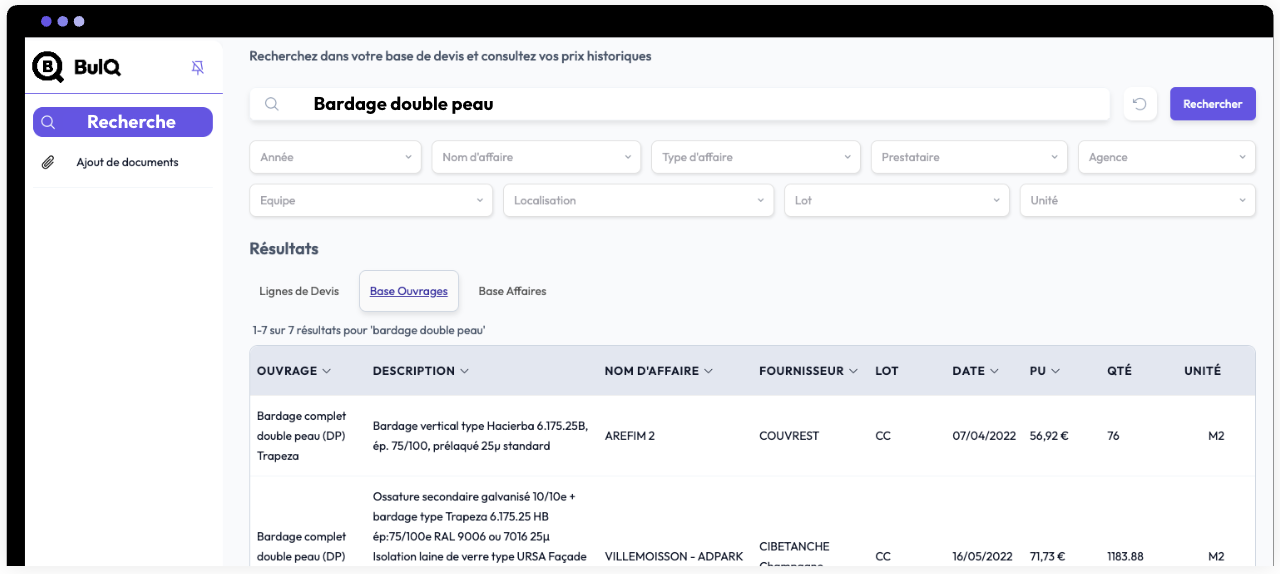Click the VILLEMOISSON - ADPARK cell
1280x574 pixels.
(x=674, y=557)
